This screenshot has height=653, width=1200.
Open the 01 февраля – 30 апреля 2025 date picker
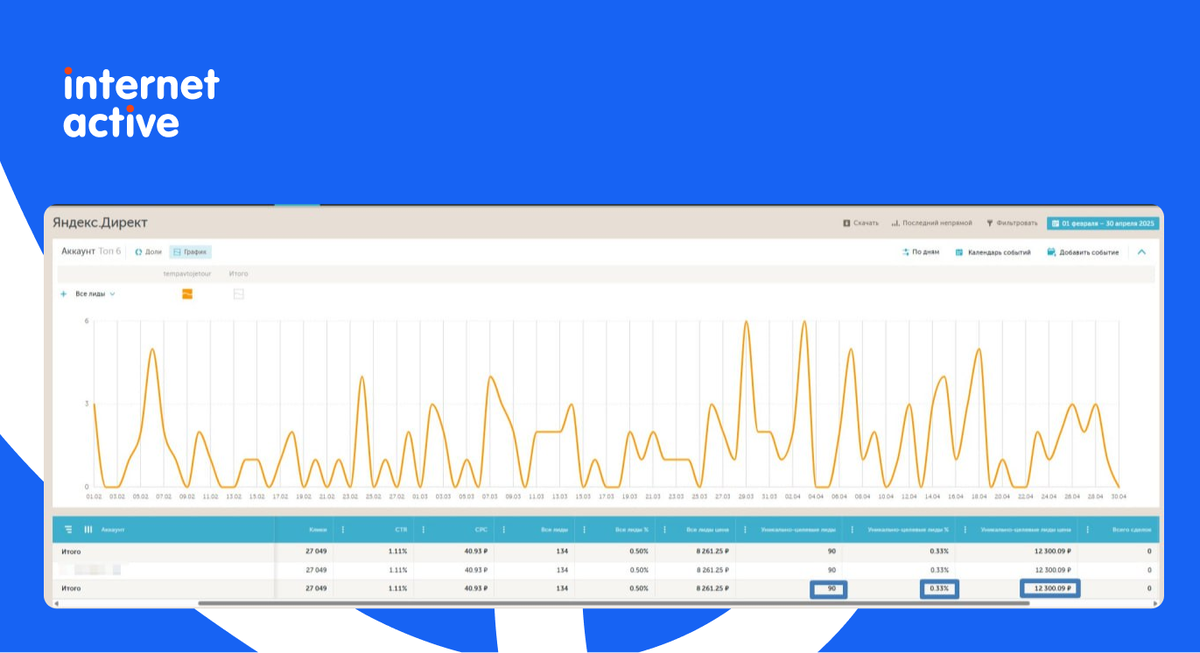click(x=1103, y=223)
